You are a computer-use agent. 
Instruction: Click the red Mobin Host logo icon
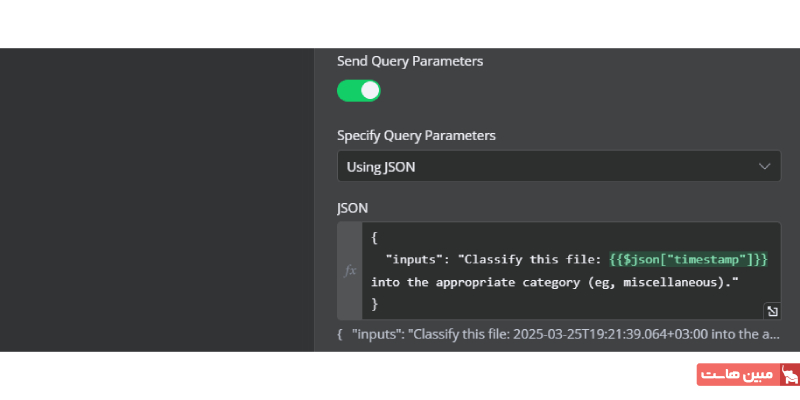(789, 375)
